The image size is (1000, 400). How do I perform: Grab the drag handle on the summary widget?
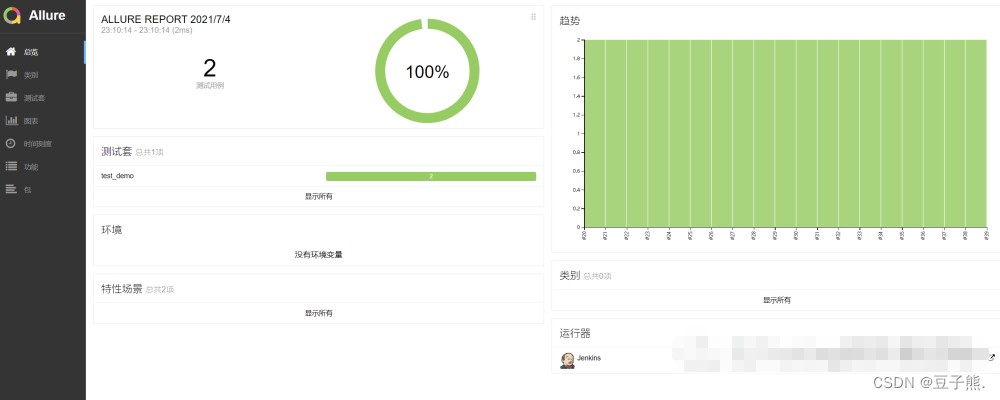[533, 17]
